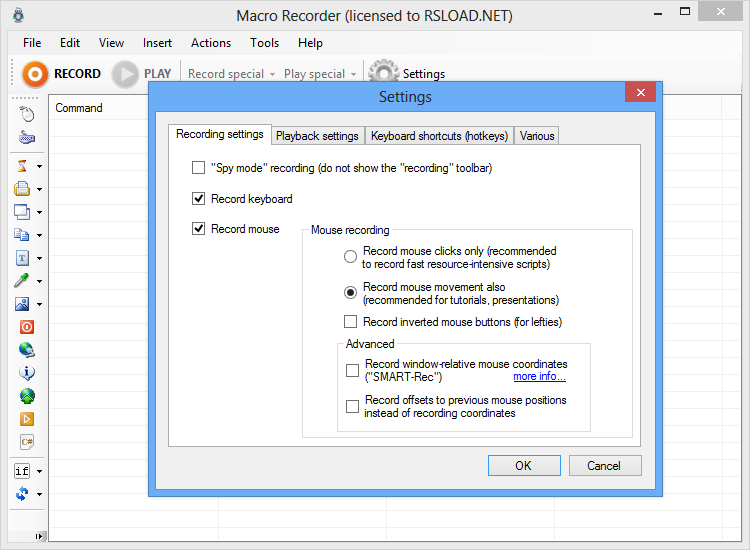750x550 pixels.
Task: Minimize the Macro Recorder window
Action: point(658,13)
